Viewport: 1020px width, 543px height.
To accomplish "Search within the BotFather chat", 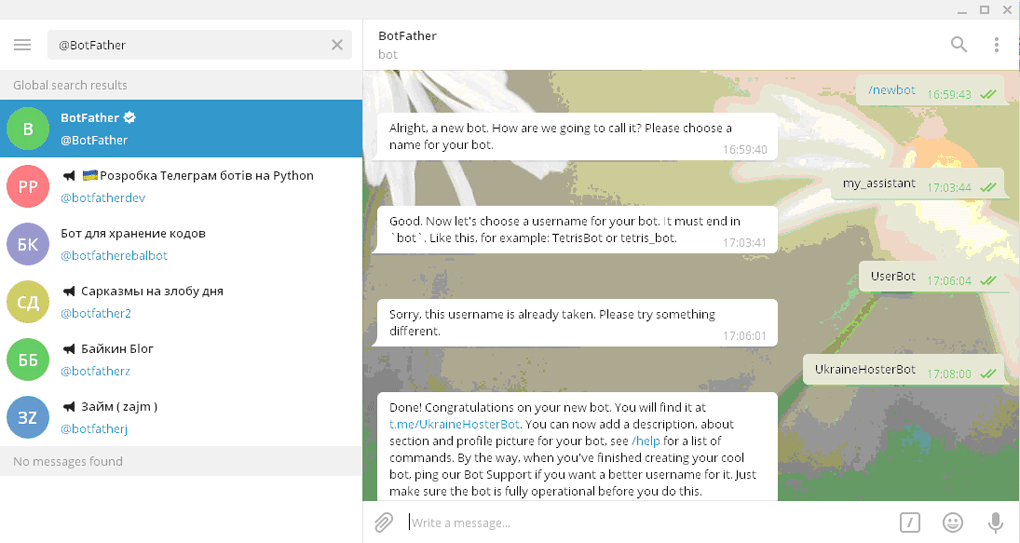I will pos(958,44).
